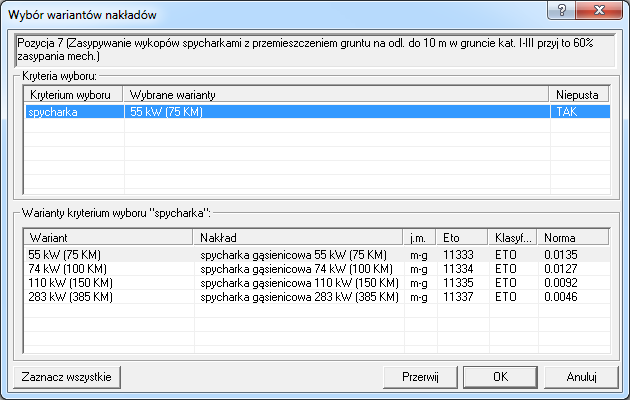Sort by Norma column header
This screenshot has width=630, height=400.
click(568, 239)
